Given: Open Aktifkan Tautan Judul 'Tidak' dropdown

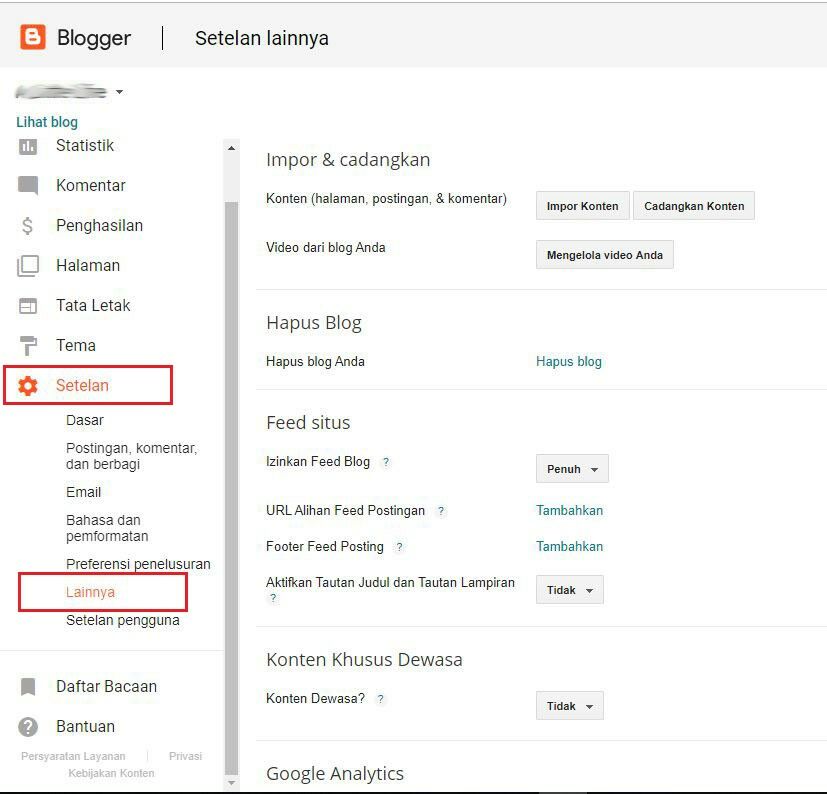Looking at the screenshot, I should coord(569,590).
